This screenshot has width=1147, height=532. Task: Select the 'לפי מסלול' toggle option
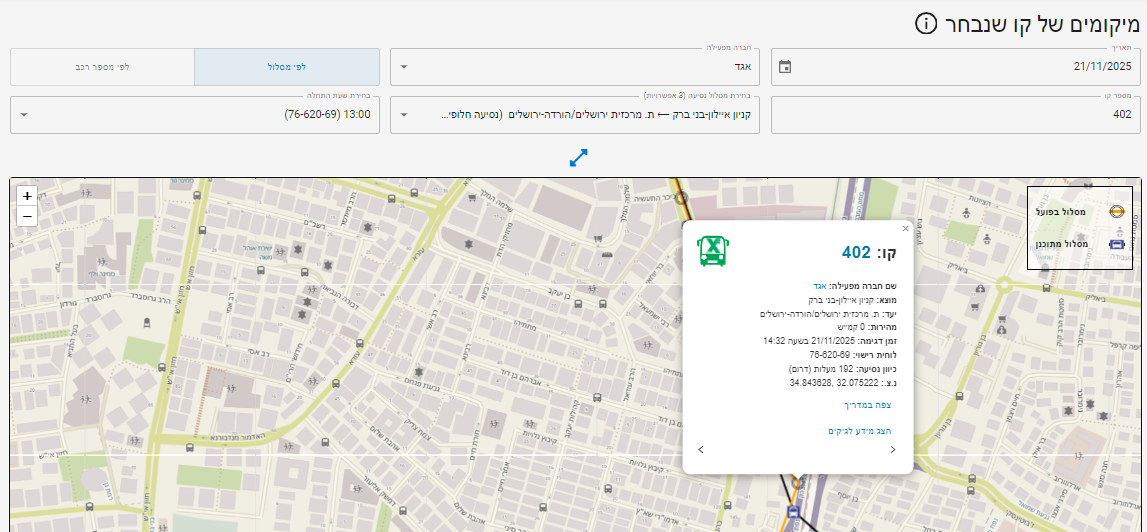287,67
